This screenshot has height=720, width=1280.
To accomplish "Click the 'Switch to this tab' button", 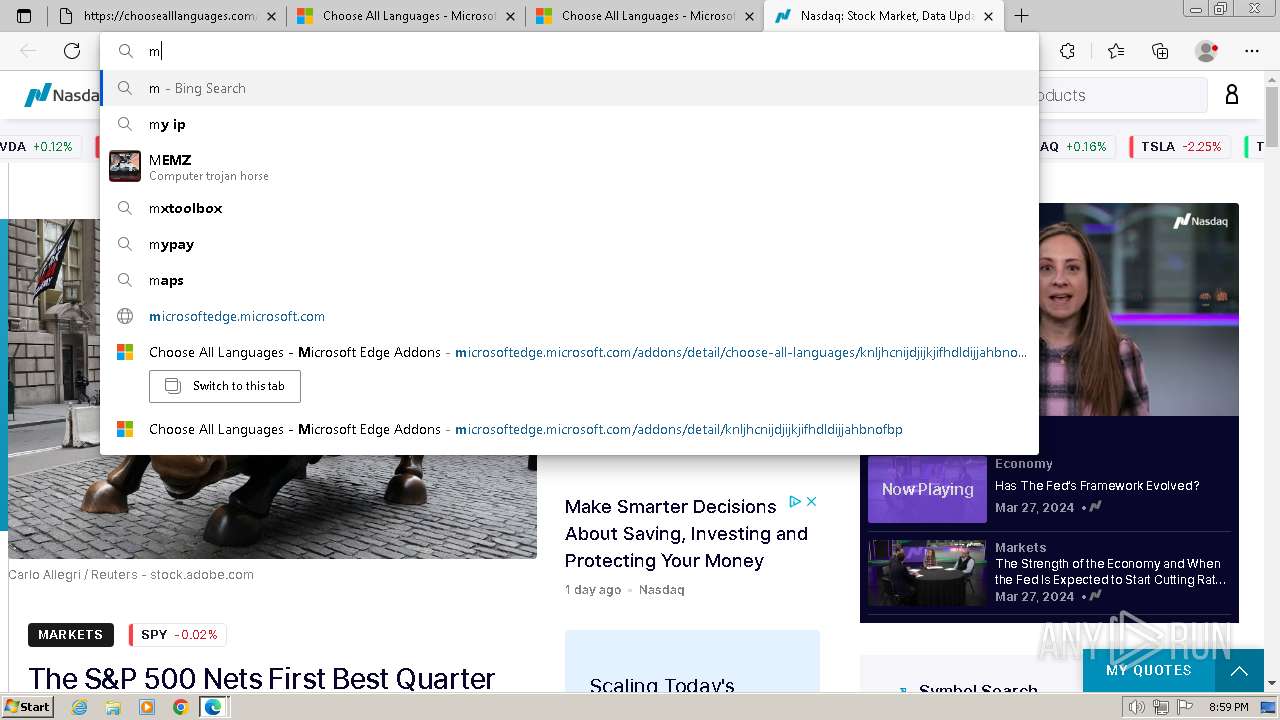I will click(x=225, y=386).
